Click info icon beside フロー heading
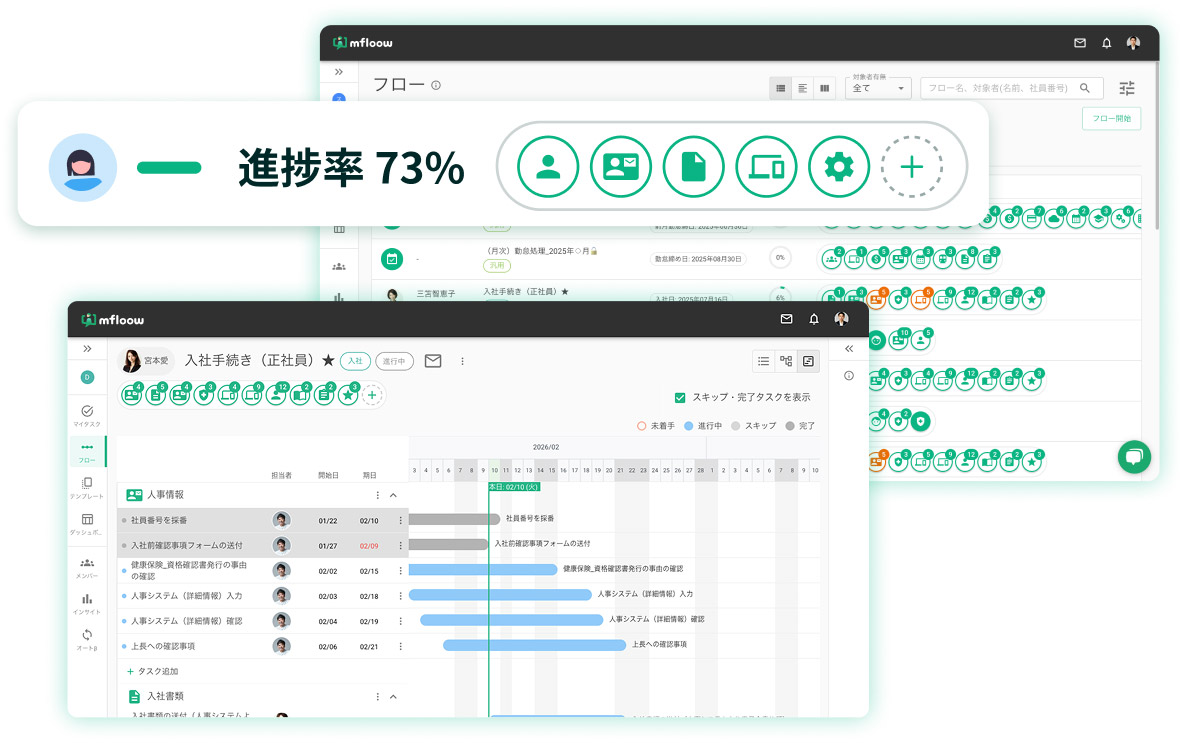The image size is (1185, 743). pyautogui.click(x=436, y=85)
